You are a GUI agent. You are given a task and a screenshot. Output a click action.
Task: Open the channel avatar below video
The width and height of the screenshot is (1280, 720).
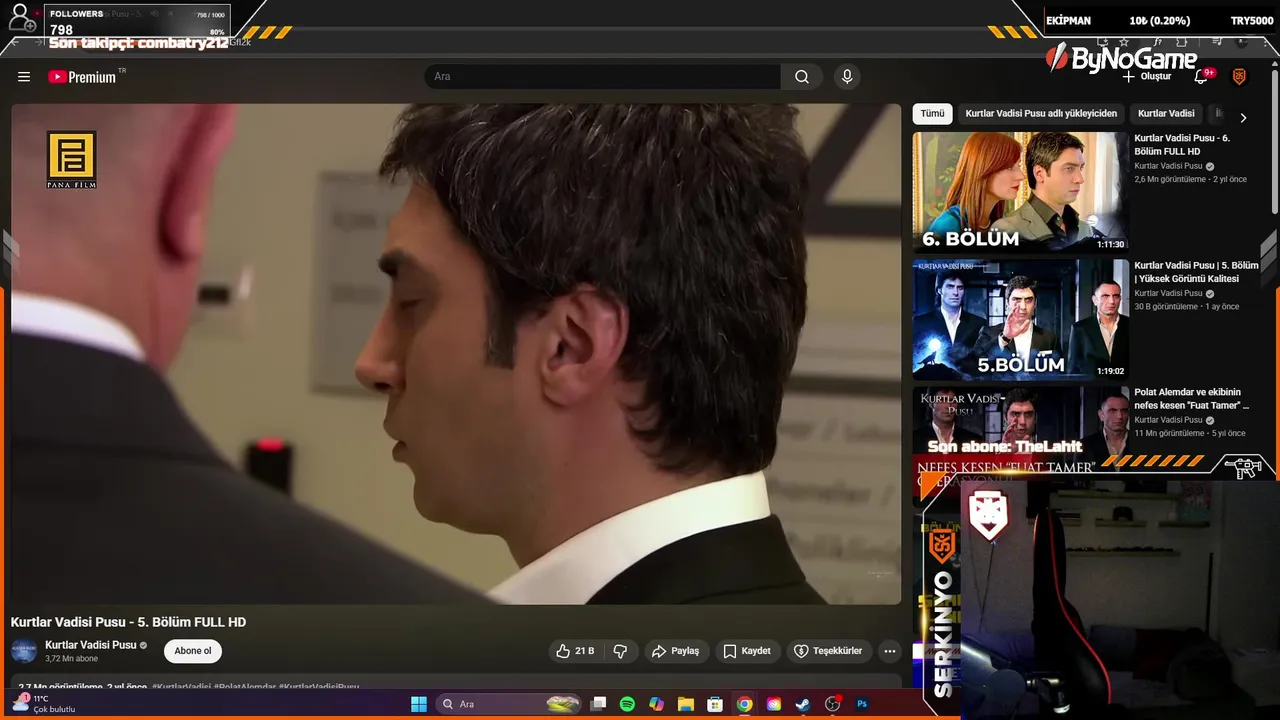[x=24, y=651]
